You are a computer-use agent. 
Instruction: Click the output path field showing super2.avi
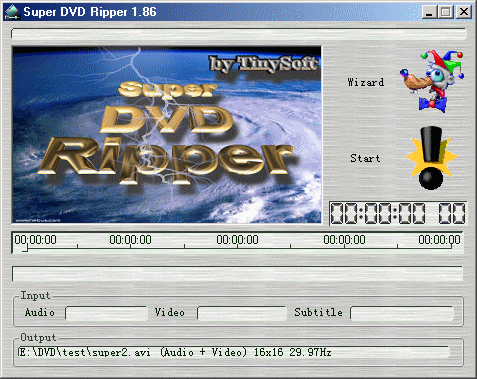point(234,353)
